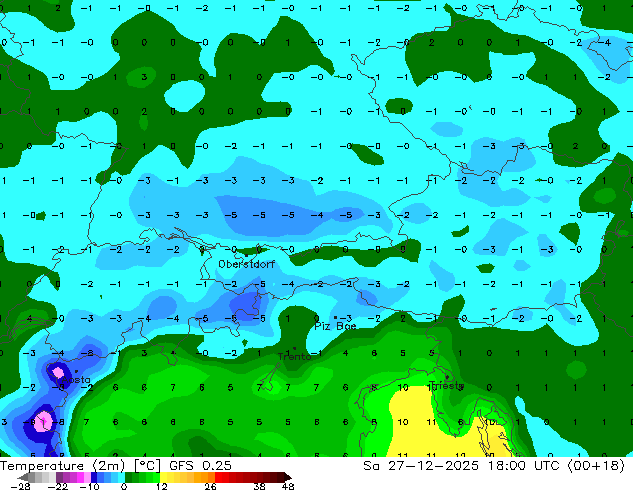Click the dark purple swatch in the legend colorbar
The width and height of the screenshot is (634, 490).
[59, 477]
